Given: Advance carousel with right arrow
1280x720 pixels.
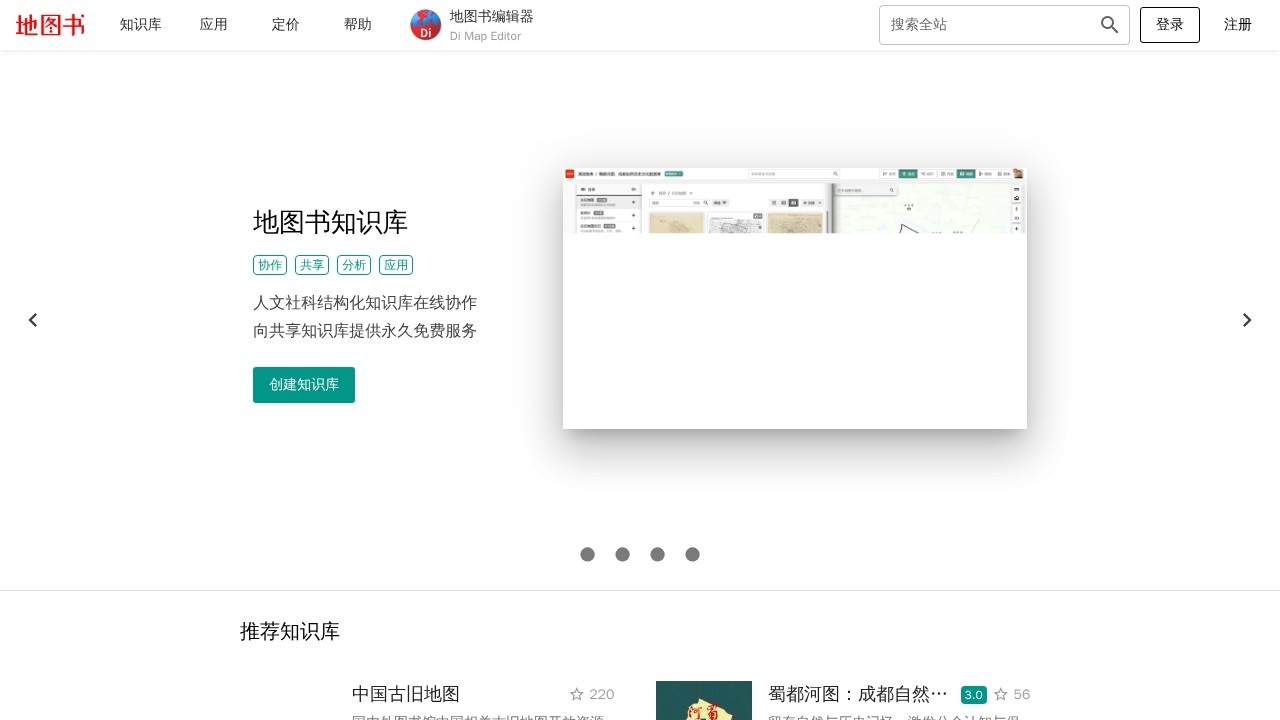Looking at the screenshot, I should (x=1247, y=320).
